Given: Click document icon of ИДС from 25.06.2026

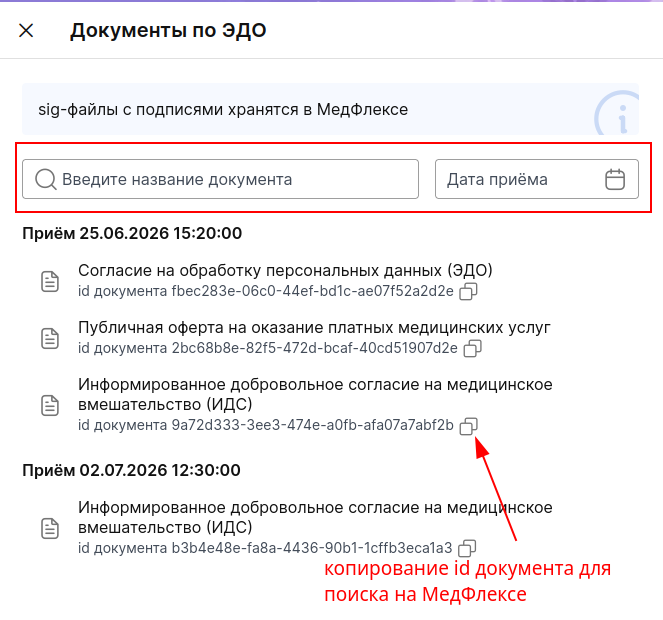Looking at the screenshot, I should coord(50,405).
